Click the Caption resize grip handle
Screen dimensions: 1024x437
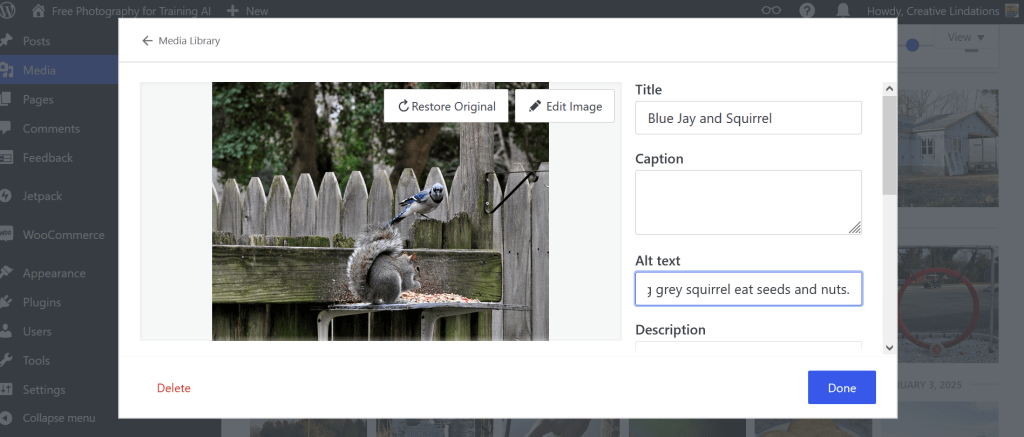pos(855,227)
